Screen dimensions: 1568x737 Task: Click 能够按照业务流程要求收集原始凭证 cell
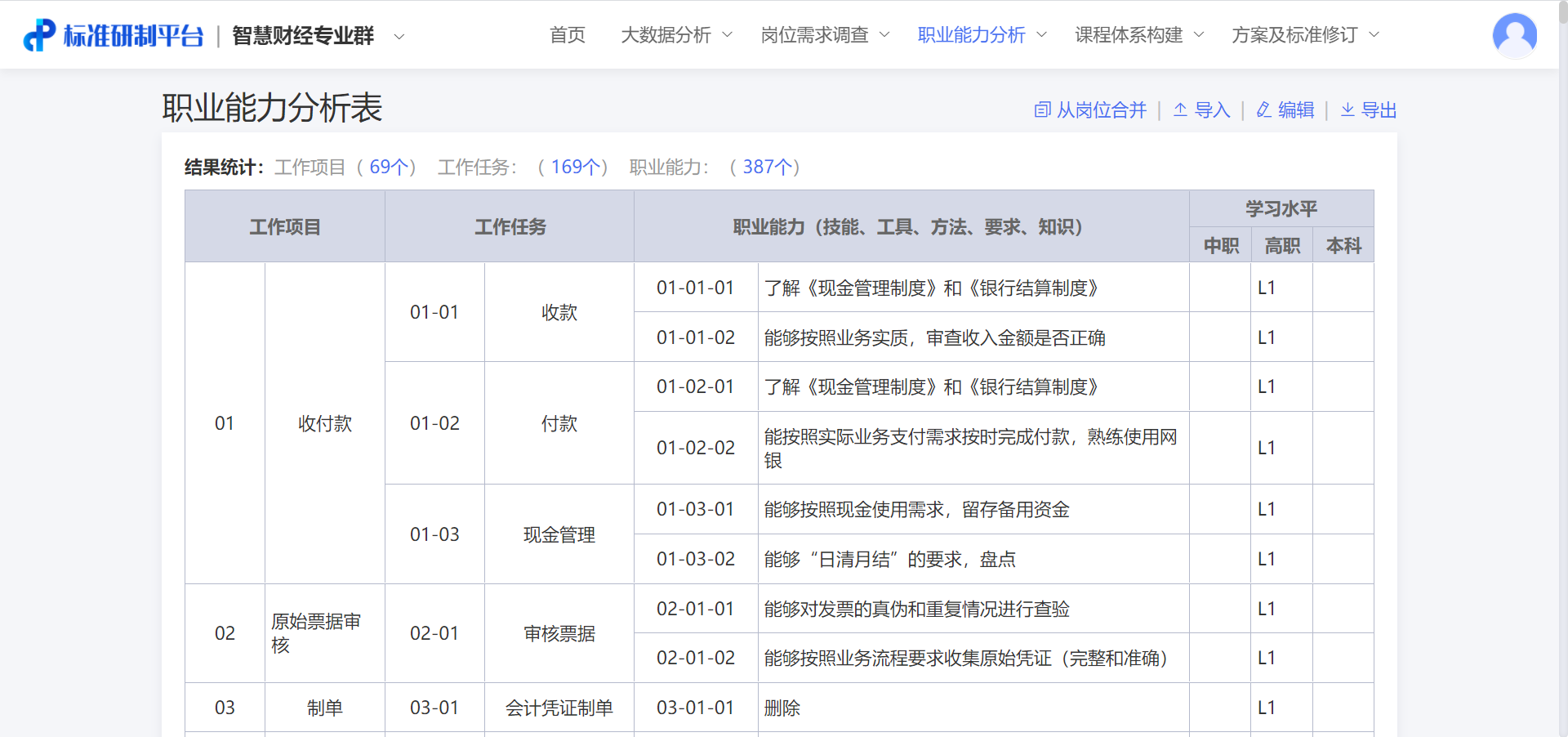click(x=973, y=658)
